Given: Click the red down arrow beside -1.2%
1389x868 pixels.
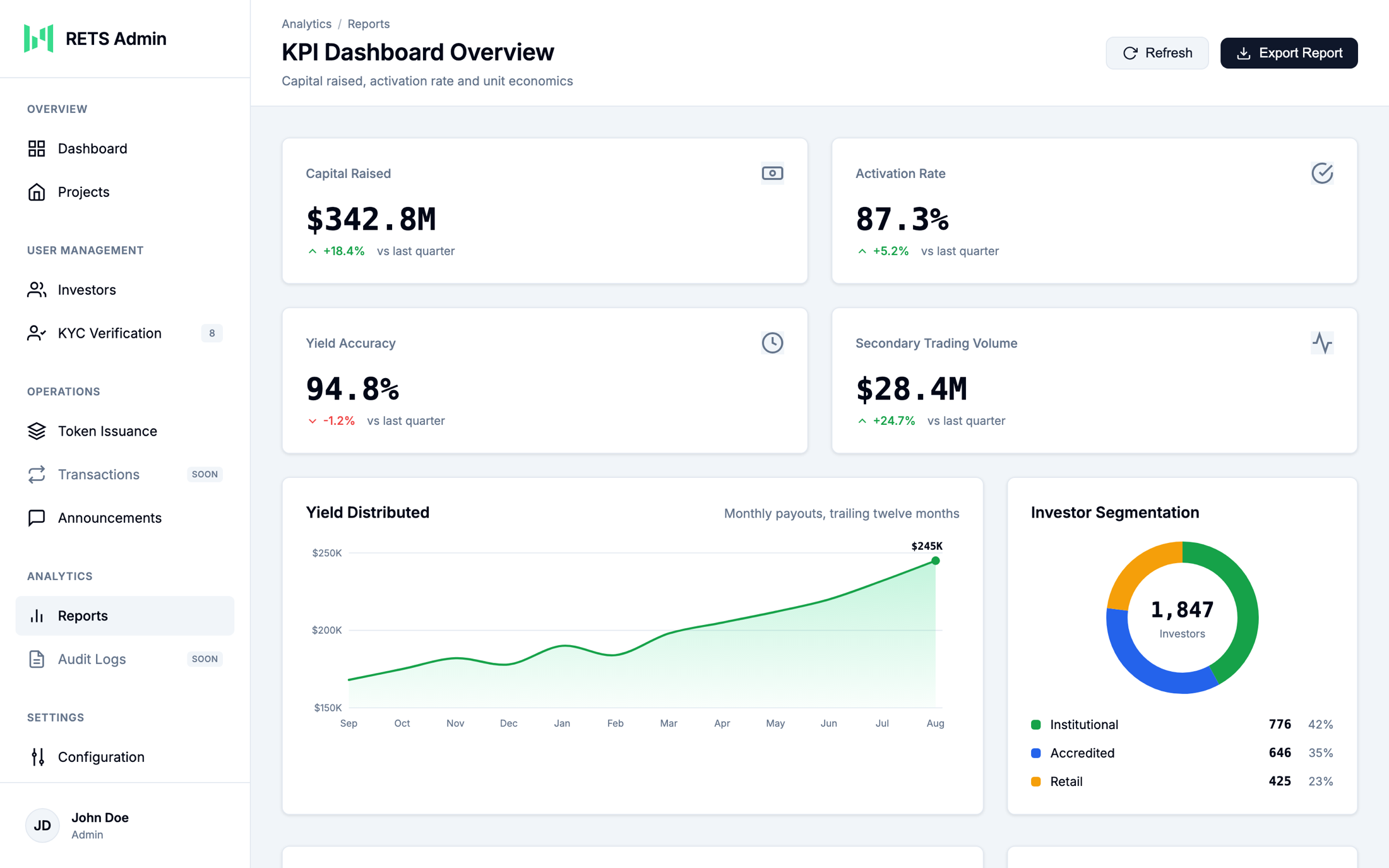Looking at the screenshot, I should pyautogui.click(x=312, y=421).
